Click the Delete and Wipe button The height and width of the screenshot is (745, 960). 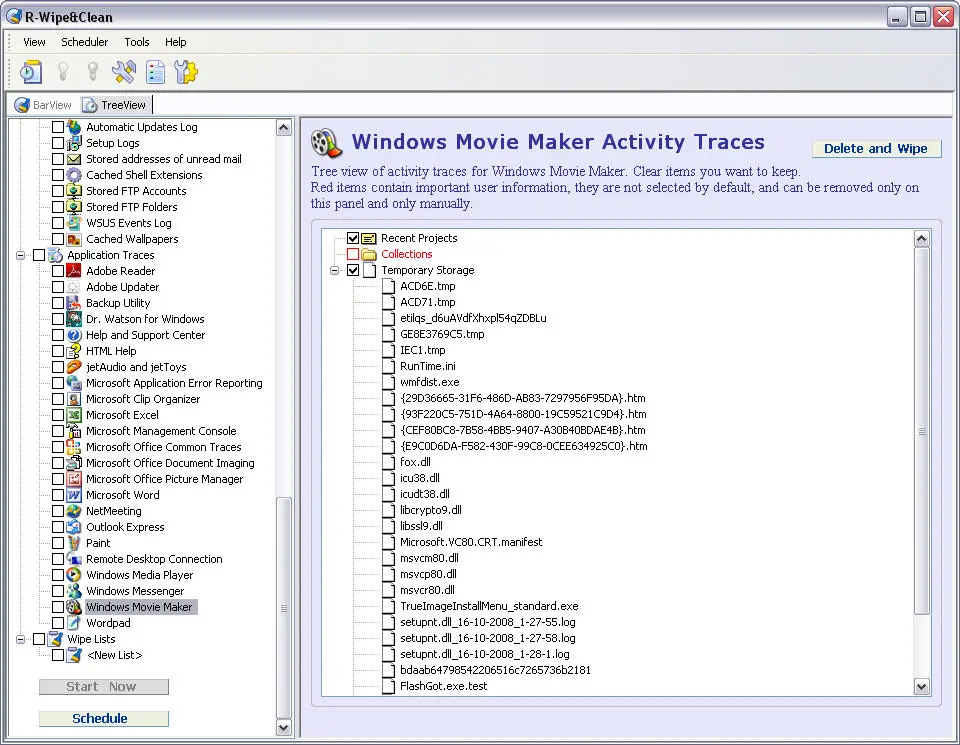pyautogui.click(x=876, y=149)
